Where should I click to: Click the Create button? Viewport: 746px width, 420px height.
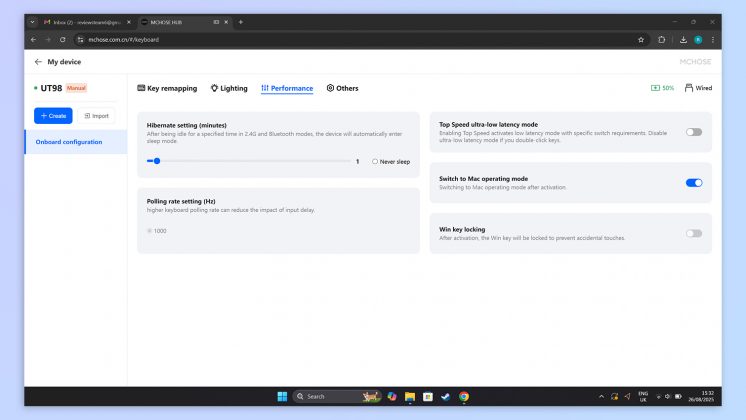(53, 116)
